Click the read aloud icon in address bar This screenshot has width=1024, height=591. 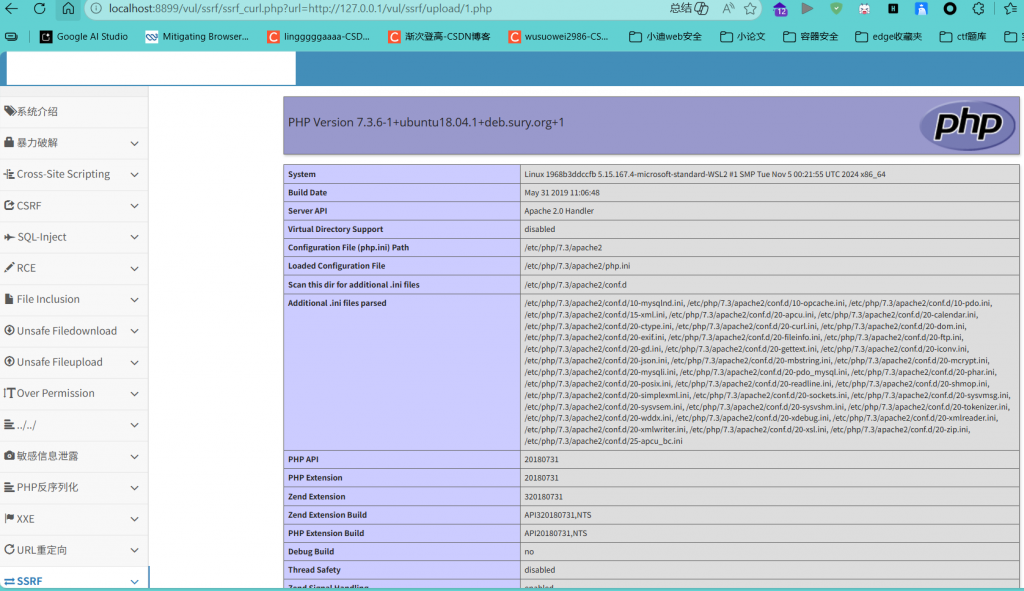727,9
